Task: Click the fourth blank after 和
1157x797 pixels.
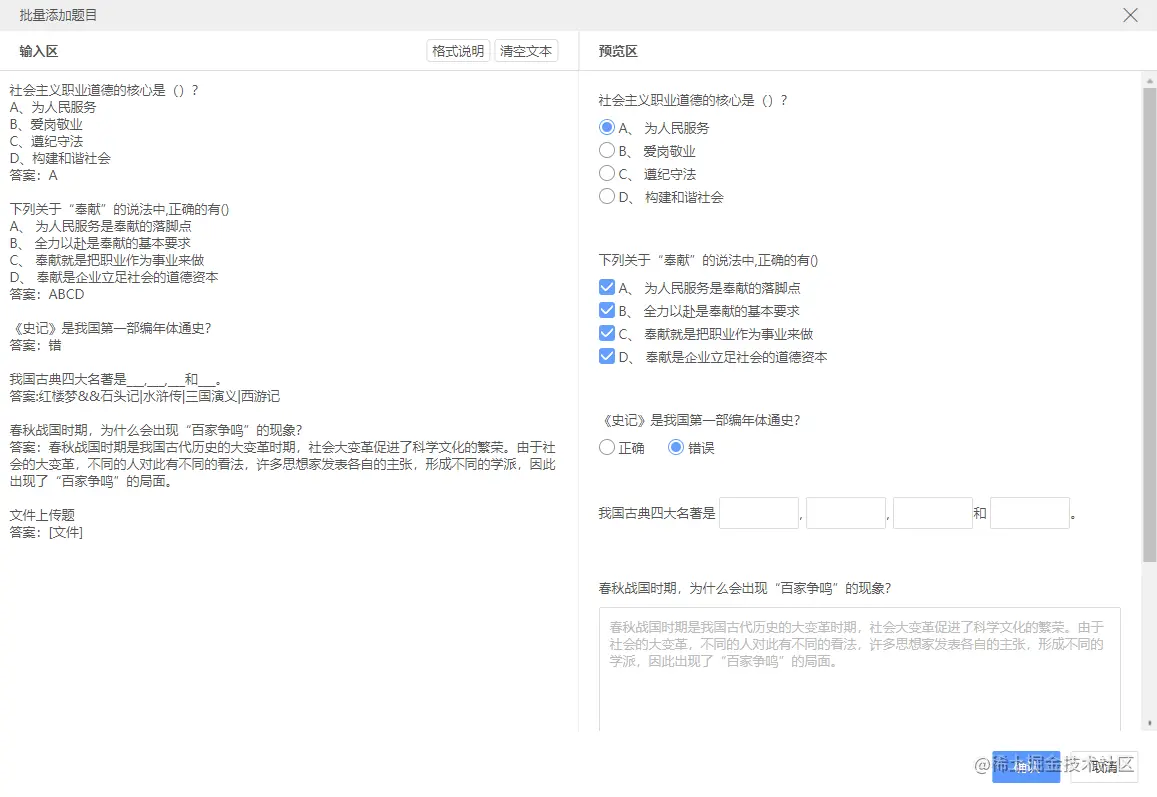Action: coord(1029,513)
